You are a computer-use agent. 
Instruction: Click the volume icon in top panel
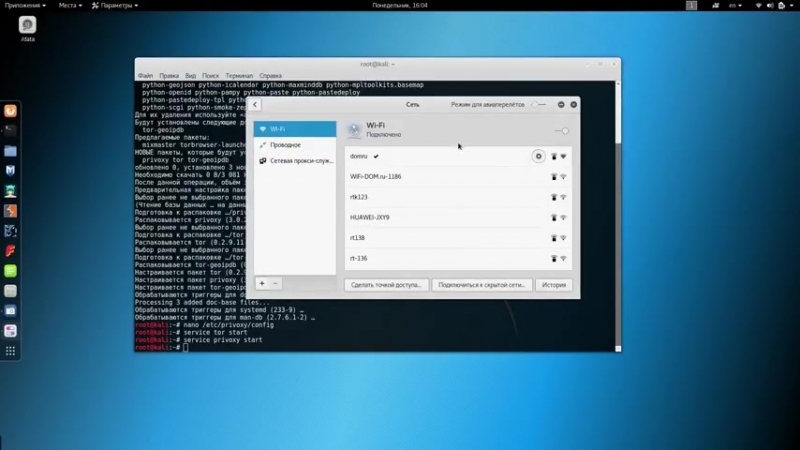tap(770, 5)
